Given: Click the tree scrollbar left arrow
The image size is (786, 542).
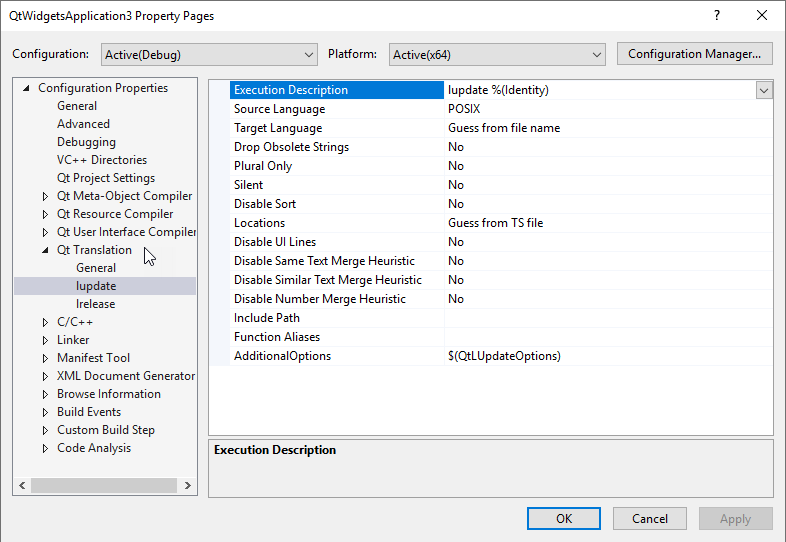Looking at the screenshot, I should coord(22,485).
